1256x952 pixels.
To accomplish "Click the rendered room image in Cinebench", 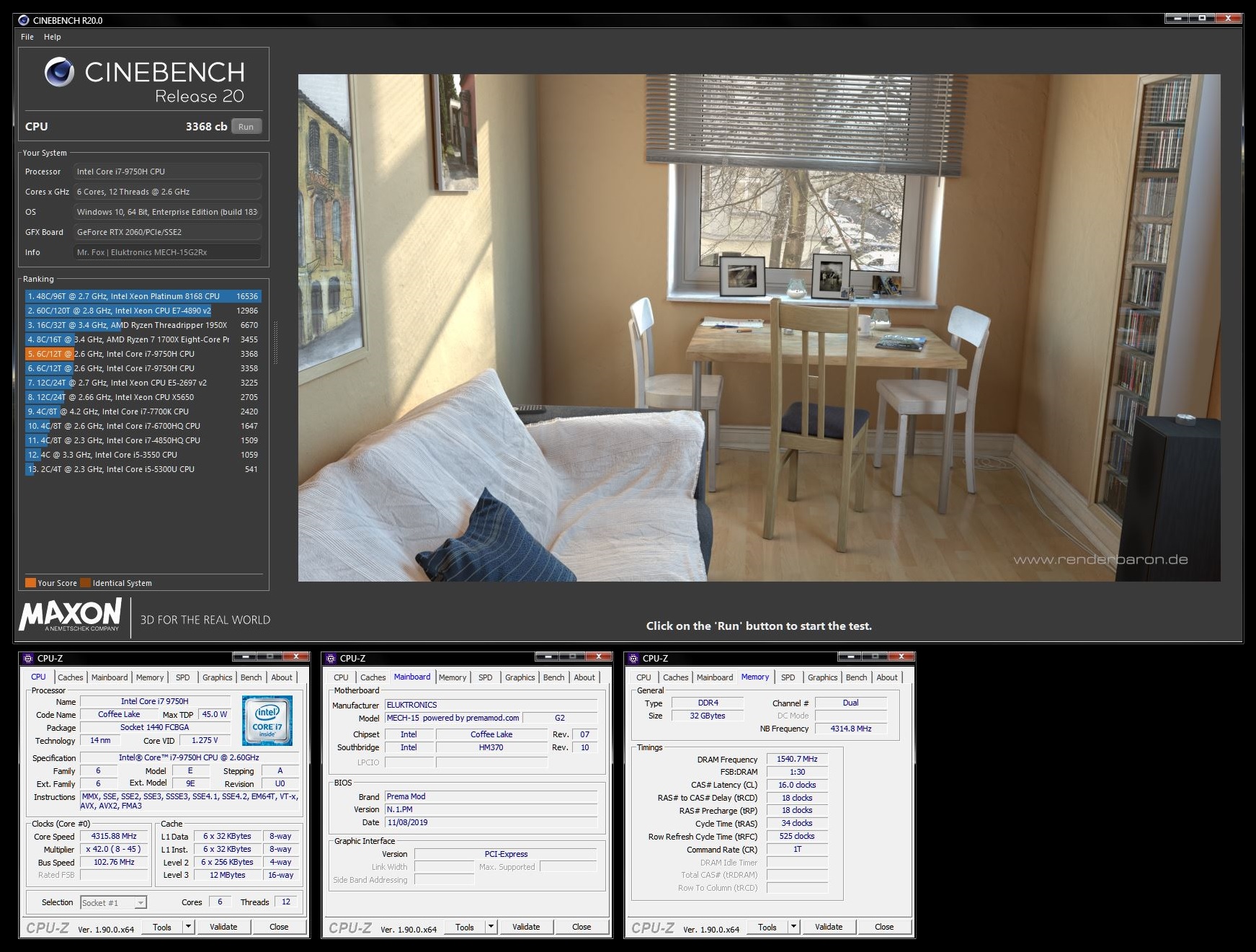I will (x=759, y=328).
